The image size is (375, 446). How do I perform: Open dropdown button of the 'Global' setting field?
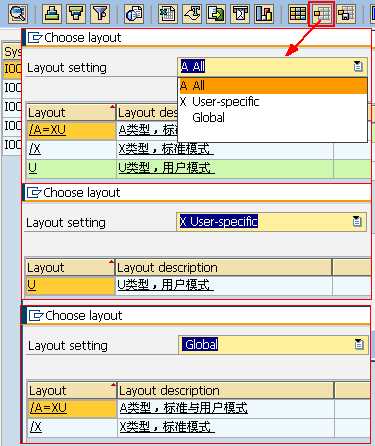point(359,344)
